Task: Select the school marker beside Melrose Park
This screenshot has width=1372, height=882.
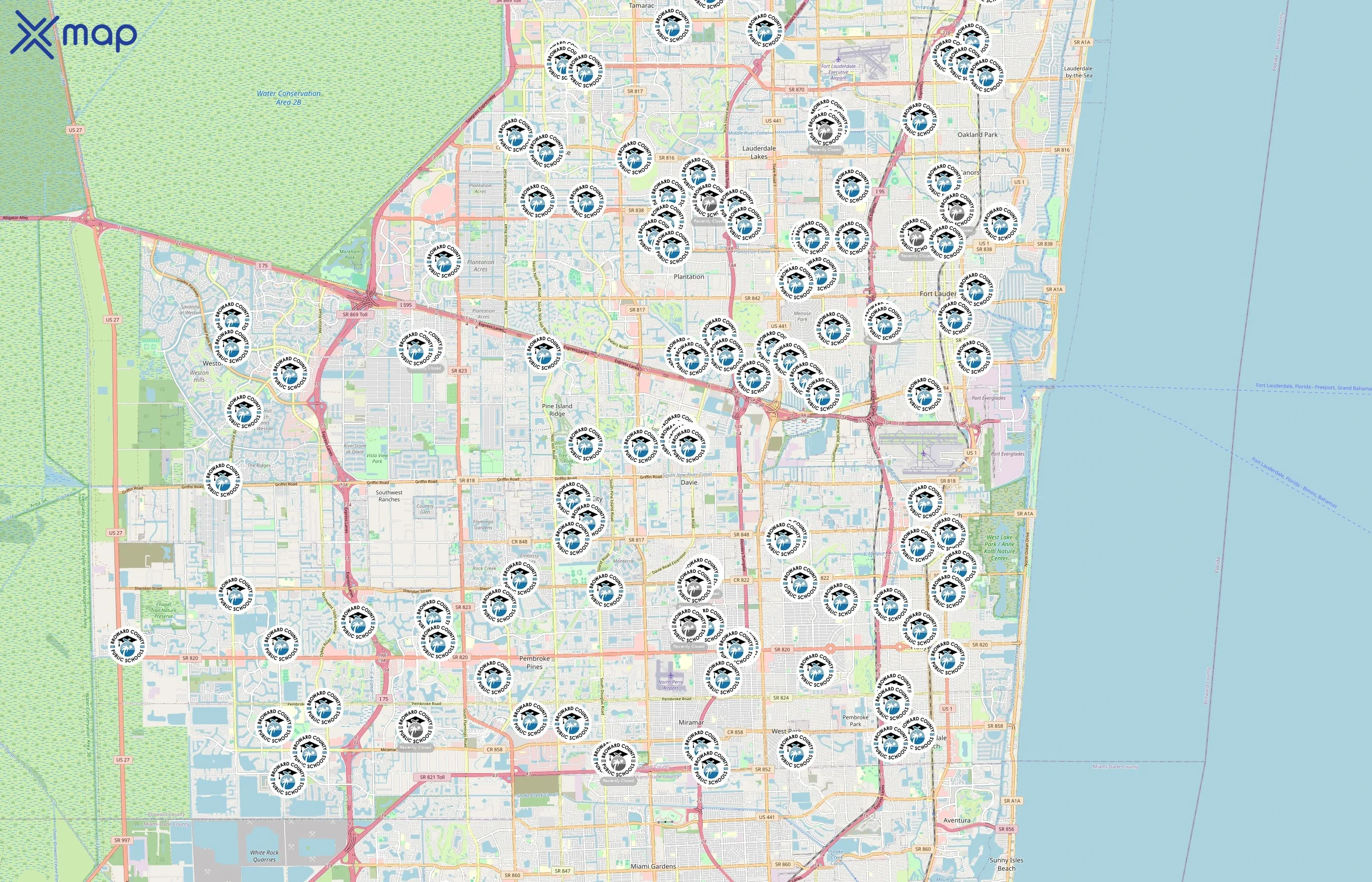Action: pyautogui.click(x=833, y=328)
